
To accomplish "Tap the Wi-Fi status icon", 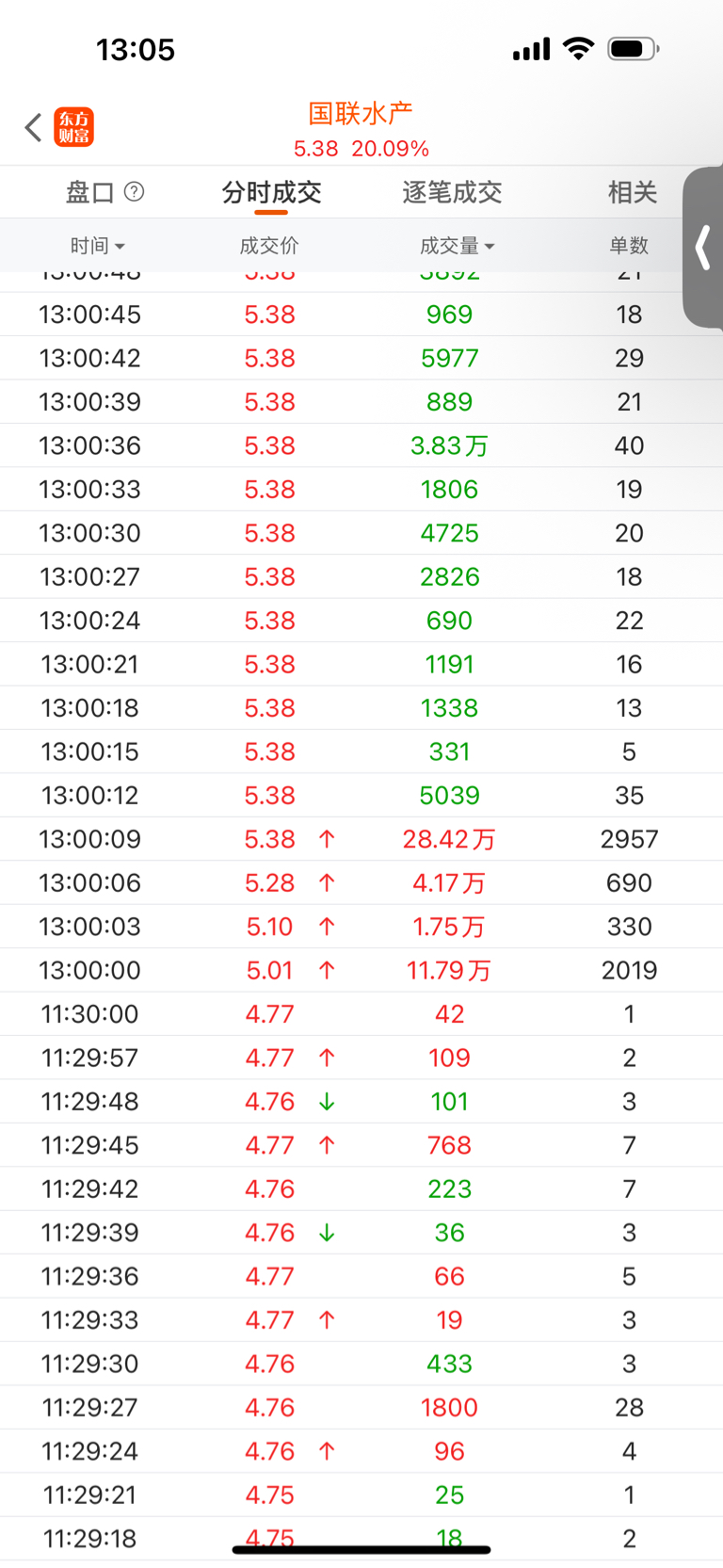I will point(578,48).
